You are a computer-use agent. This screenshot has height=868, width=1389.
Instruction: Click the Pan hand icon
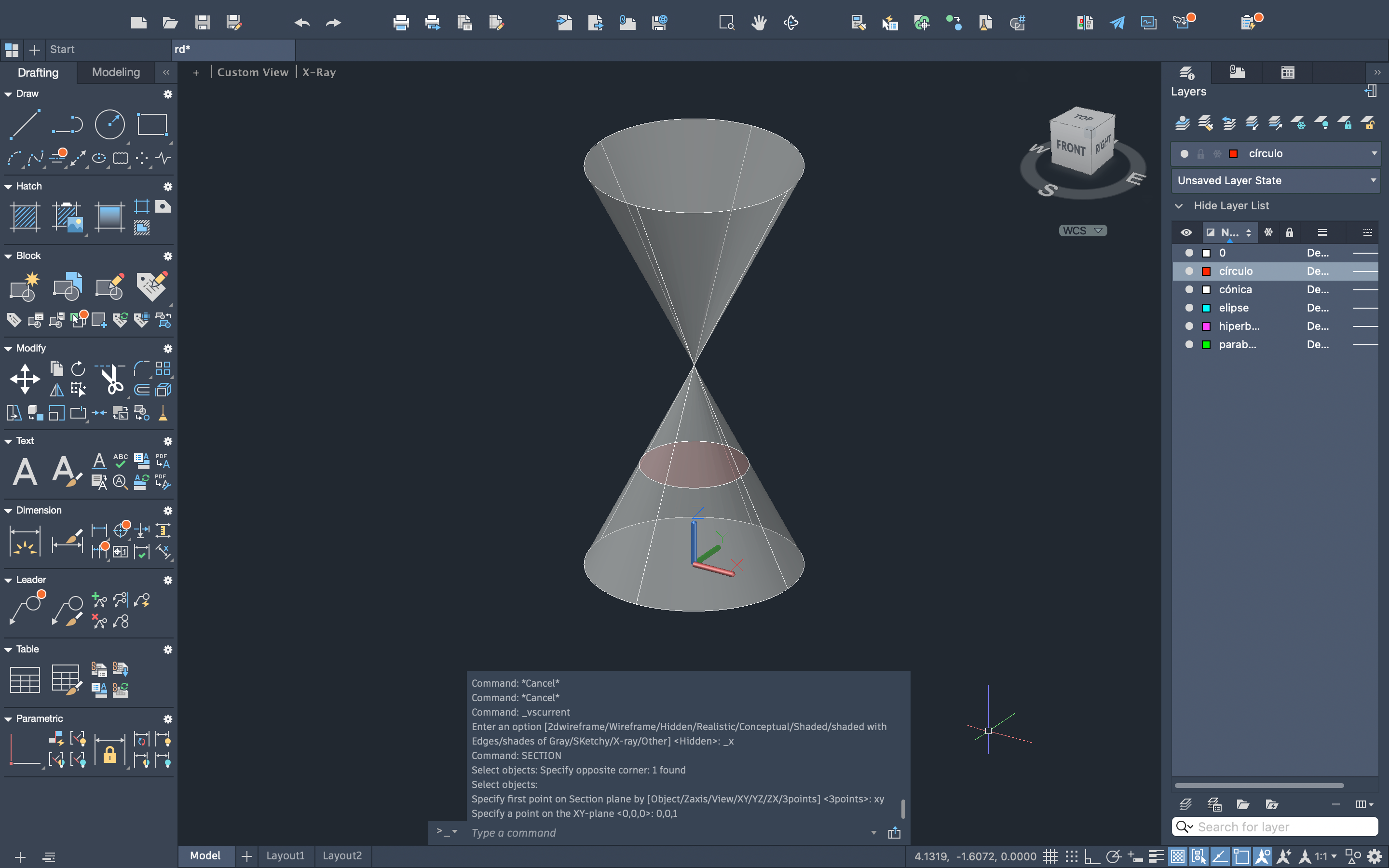coord(759,23)
